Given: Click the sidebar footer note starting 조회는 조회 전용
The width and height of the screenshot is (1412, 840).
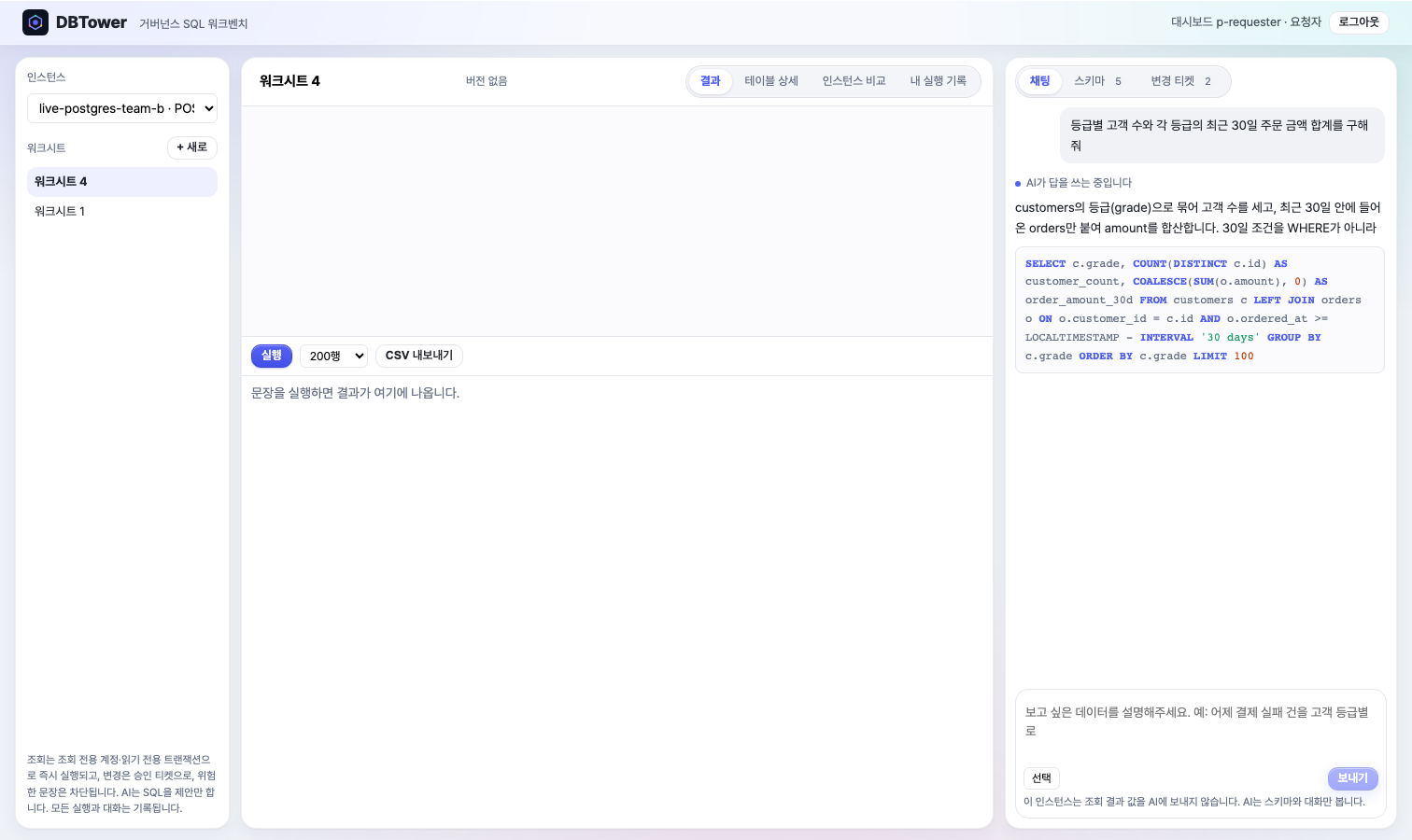Looking at the screenshot, I should pos(122,784).
